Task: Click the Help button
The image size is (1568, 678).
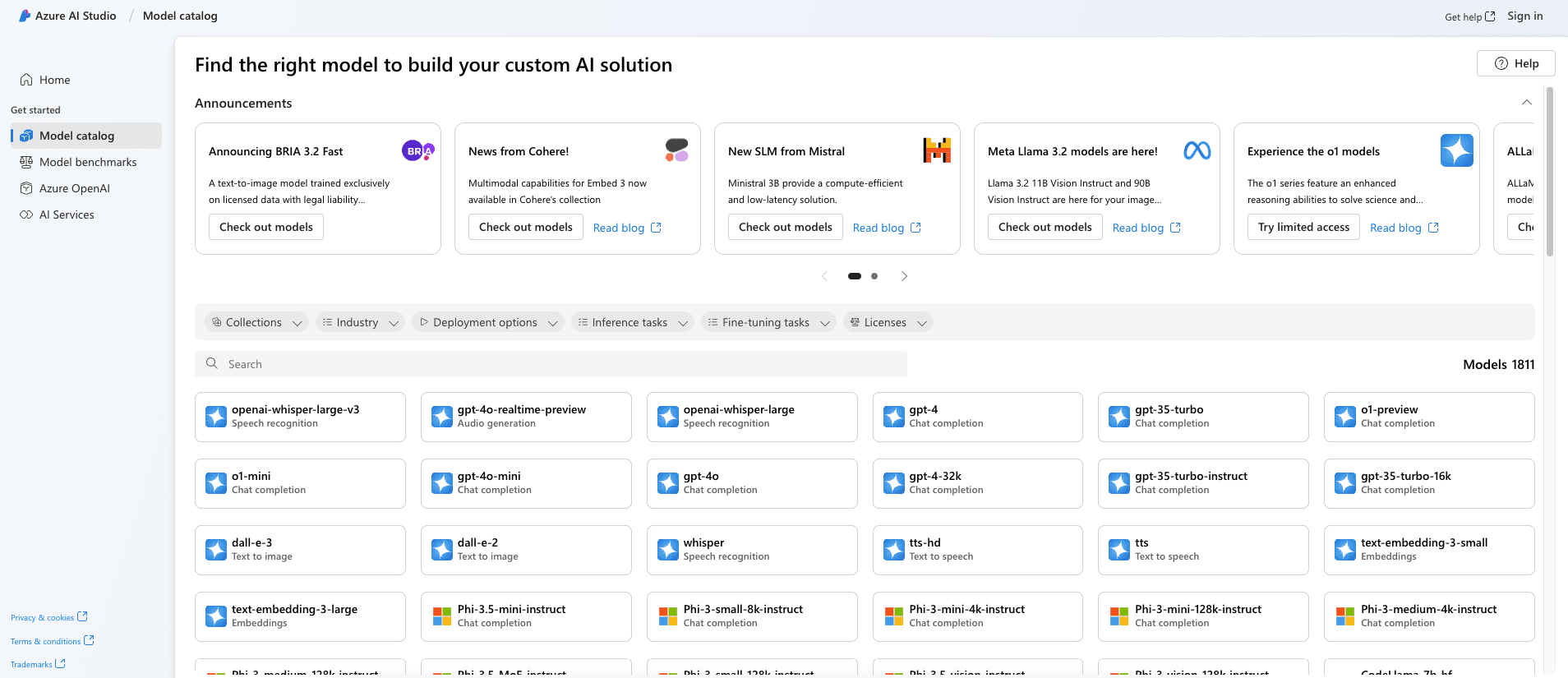Action: pyautogui.click(x=1516, y=63)
